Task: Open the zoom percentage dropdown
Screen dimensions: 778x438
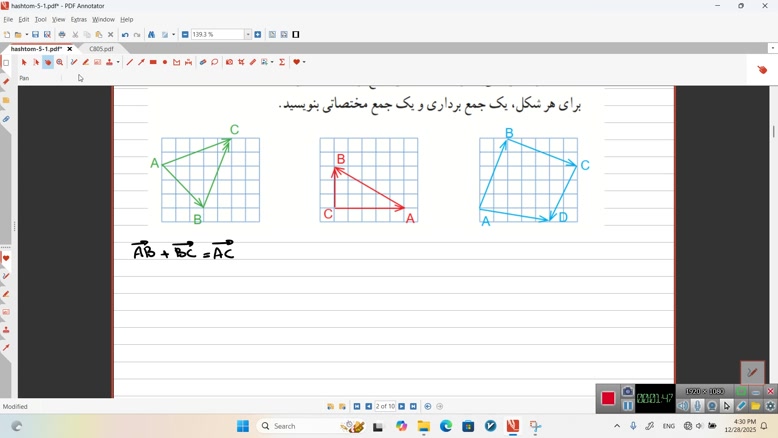Action: point(248,35)
